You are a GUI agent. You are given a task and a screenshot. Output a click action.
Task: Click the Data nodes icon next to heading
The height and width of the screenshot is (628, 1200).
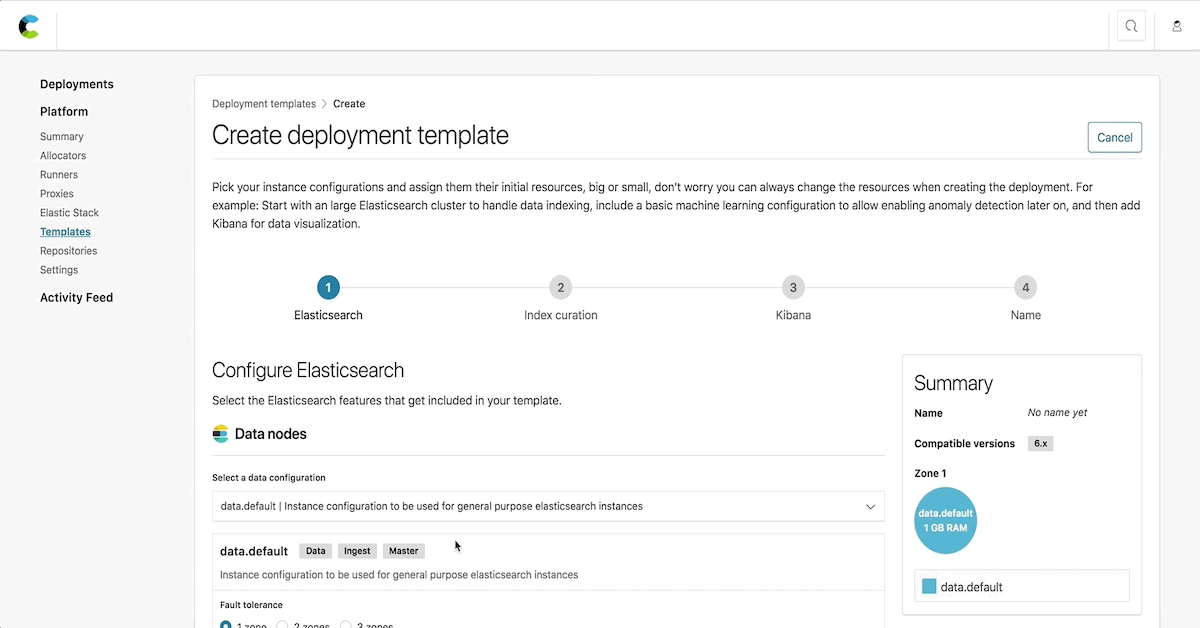click(220, 433)
